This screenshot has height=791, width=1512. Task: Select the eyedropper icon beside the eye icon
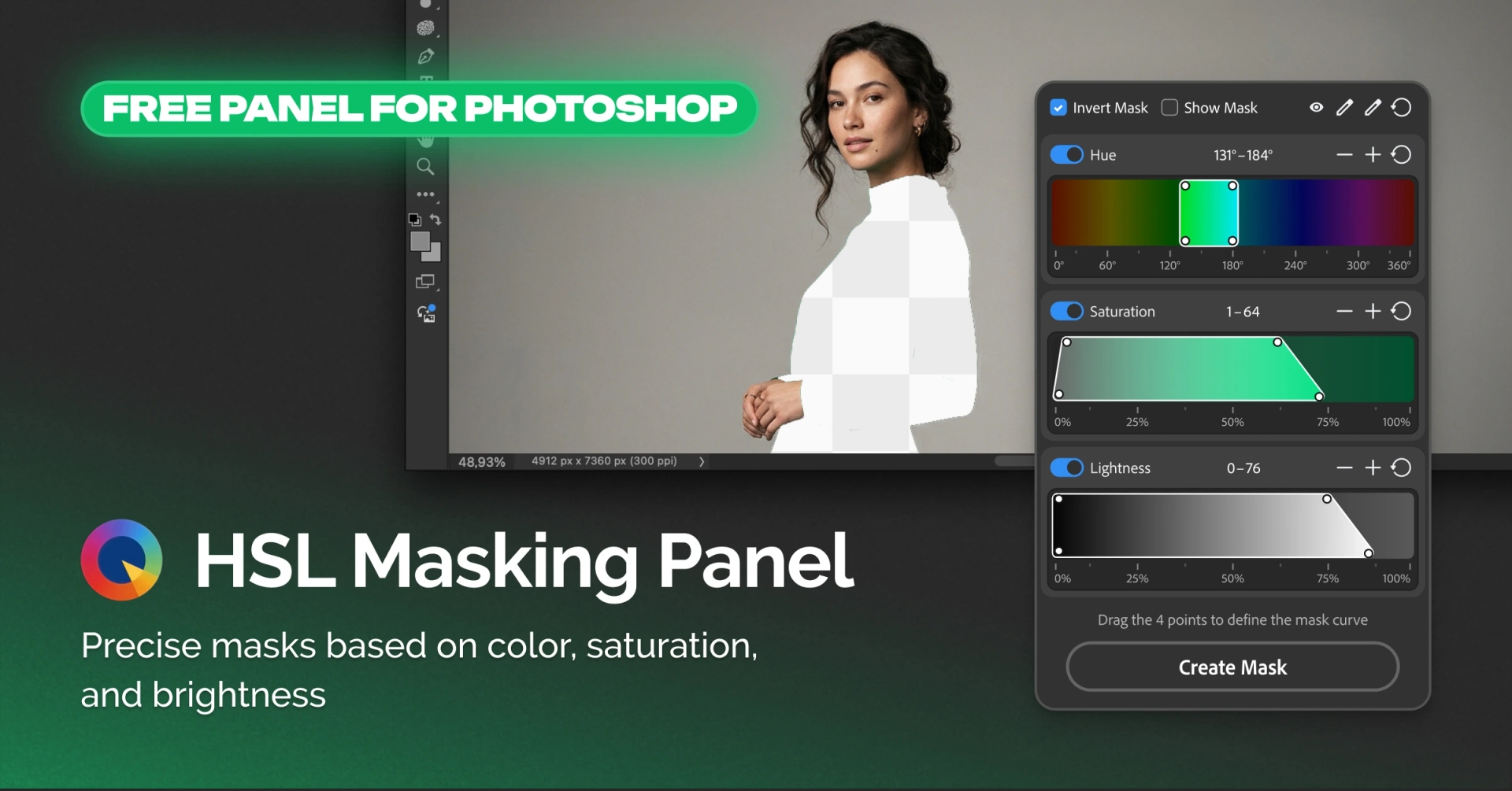click(1344, 107)
